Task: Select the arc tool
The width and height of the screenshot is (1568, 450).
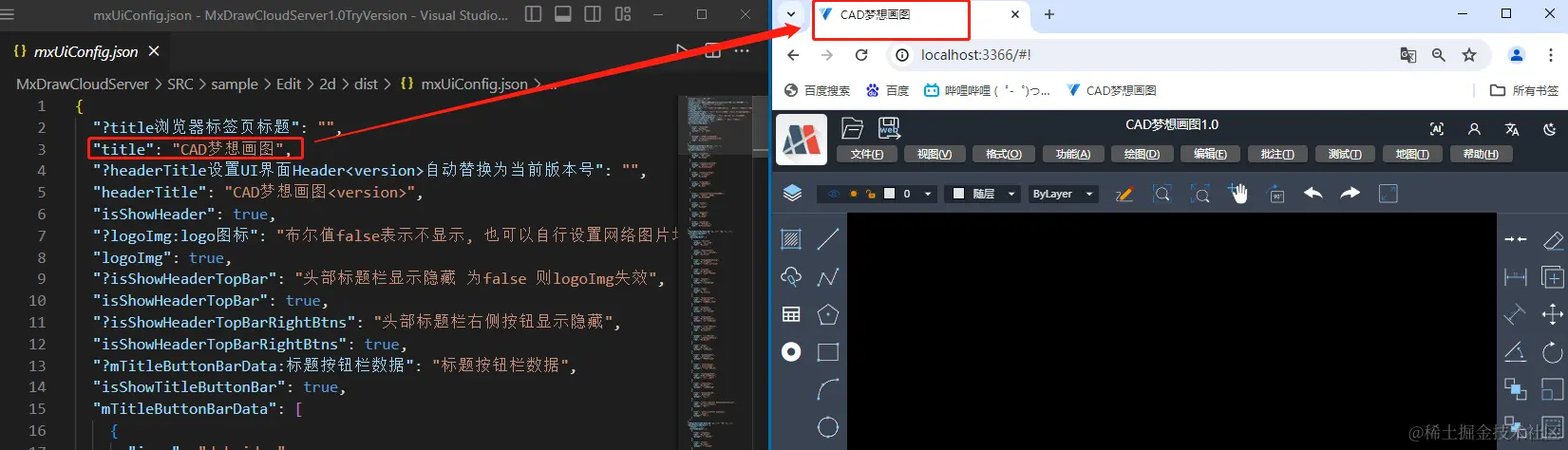Action: [828, 389]
